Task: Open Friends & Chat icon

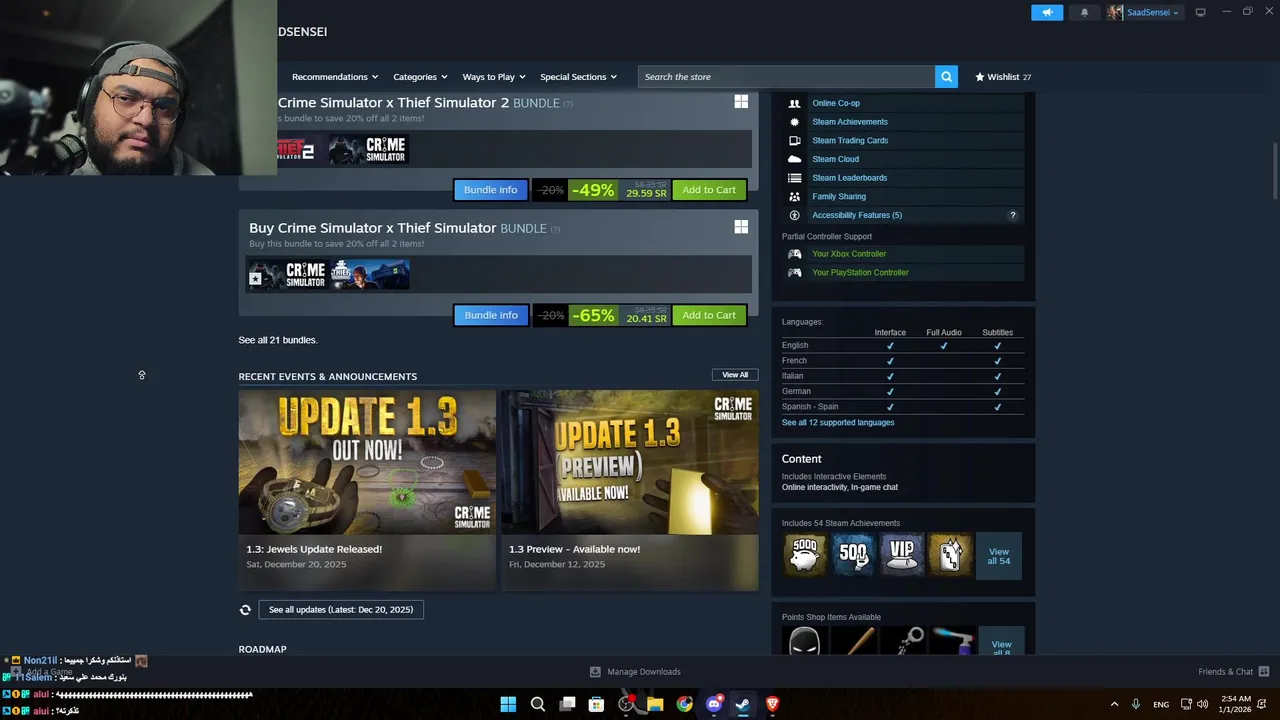Action: pos(1263,672)
